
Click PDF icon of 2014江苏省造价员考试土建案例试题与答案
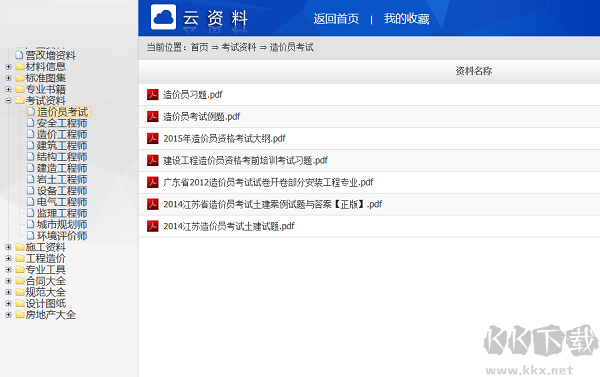point(153,204)
